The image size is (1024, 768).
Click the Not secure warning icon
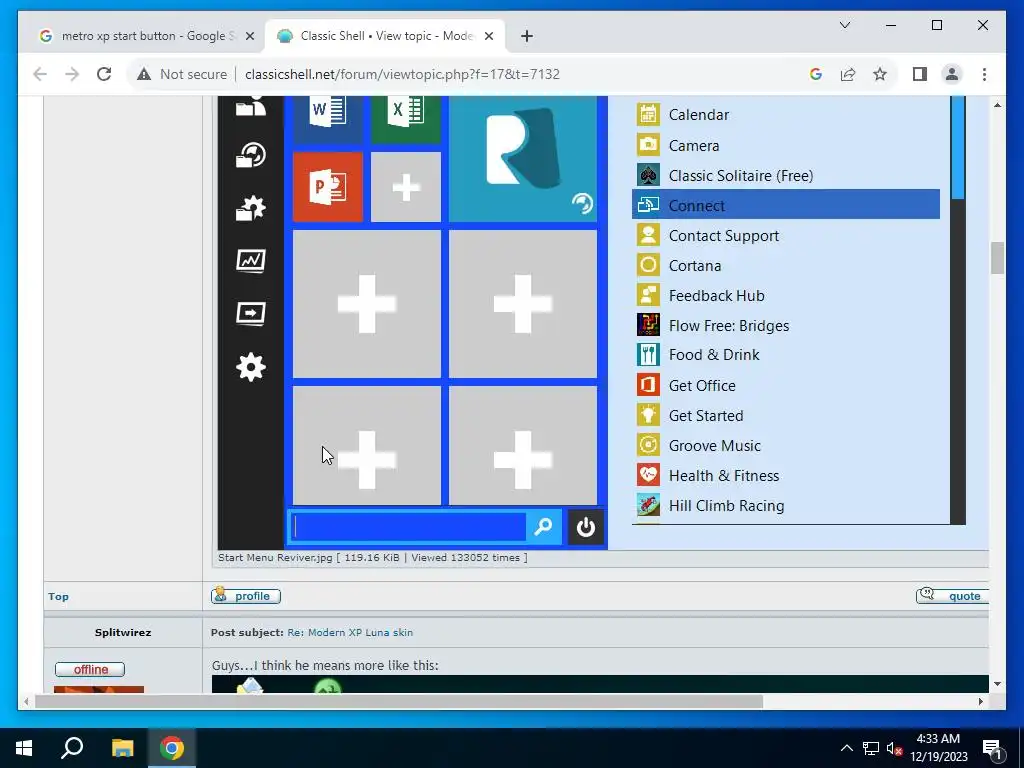point(144,74)
